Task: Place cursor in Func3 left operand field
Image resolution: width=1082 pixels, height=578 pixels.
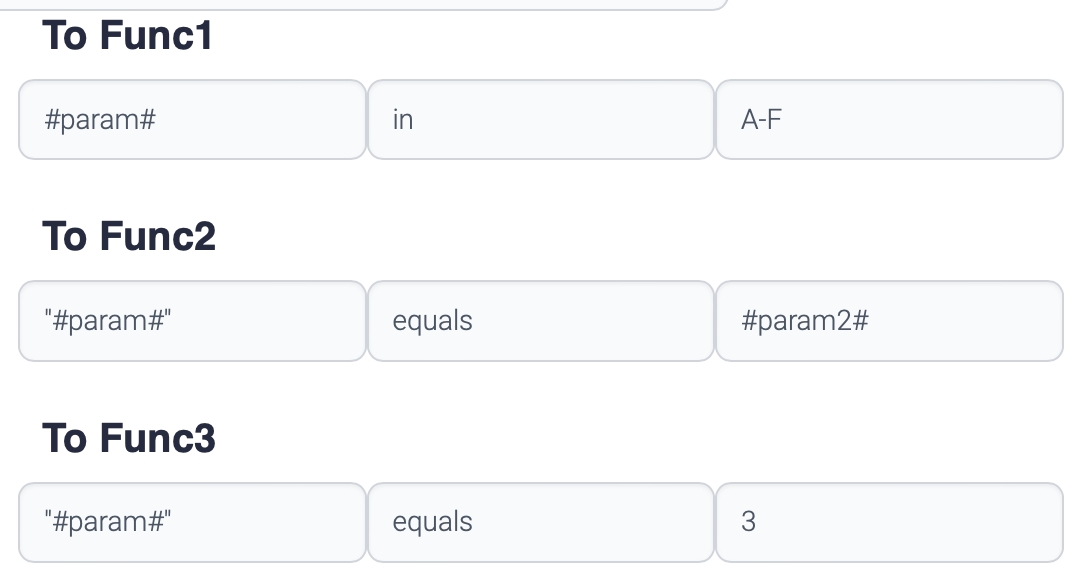Action: pos(192,522)
